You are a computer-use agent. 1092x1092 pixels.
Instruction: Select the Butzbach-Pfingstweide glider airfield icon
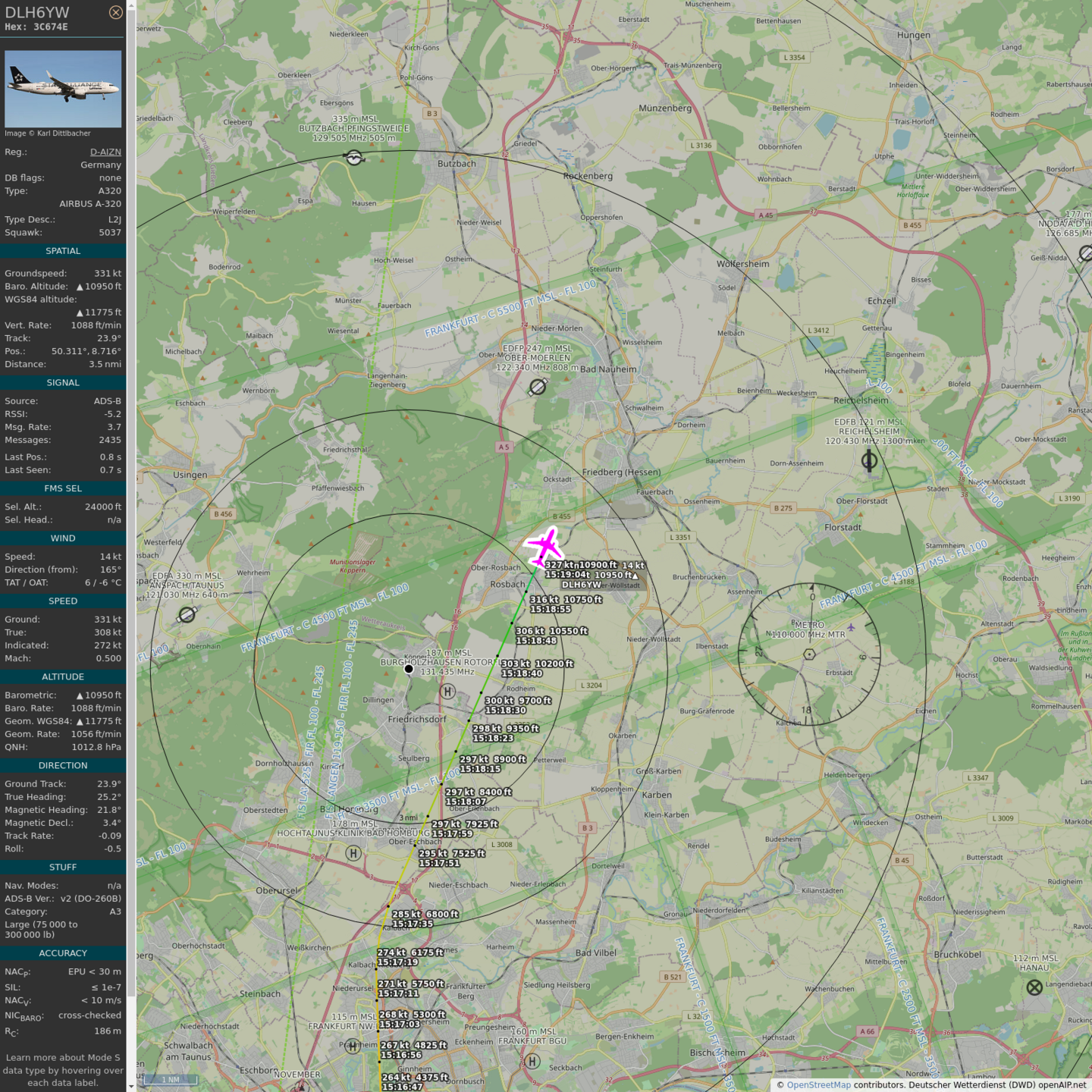tap(353, 158)
